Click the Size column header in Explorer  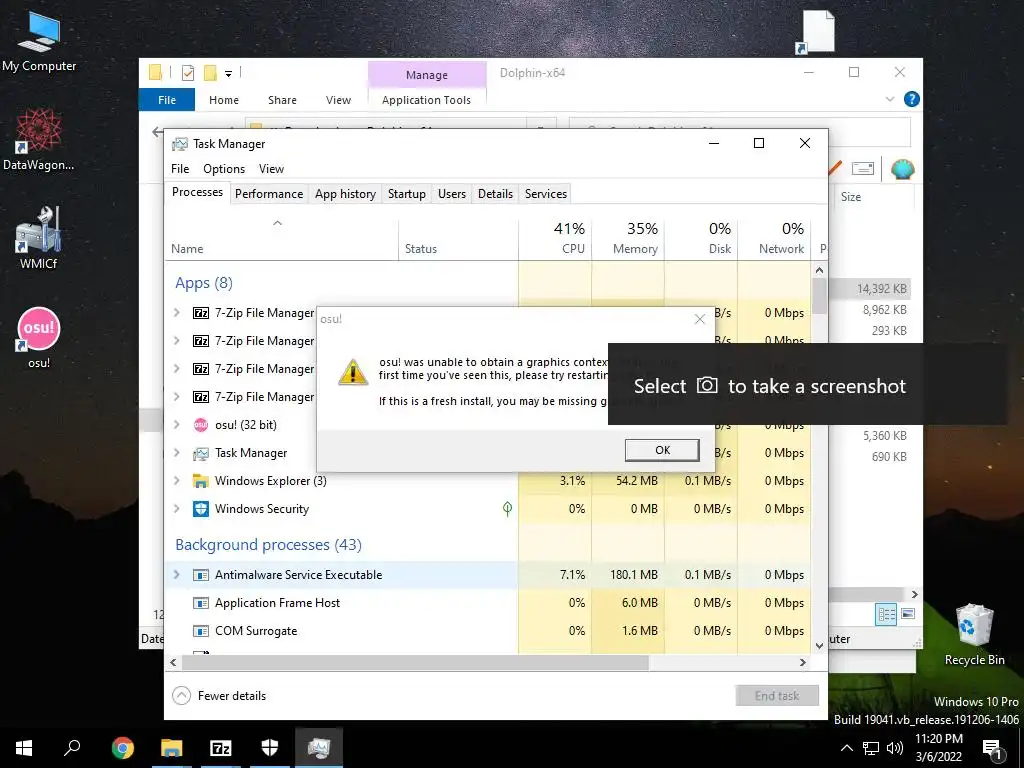coord(851,197)
